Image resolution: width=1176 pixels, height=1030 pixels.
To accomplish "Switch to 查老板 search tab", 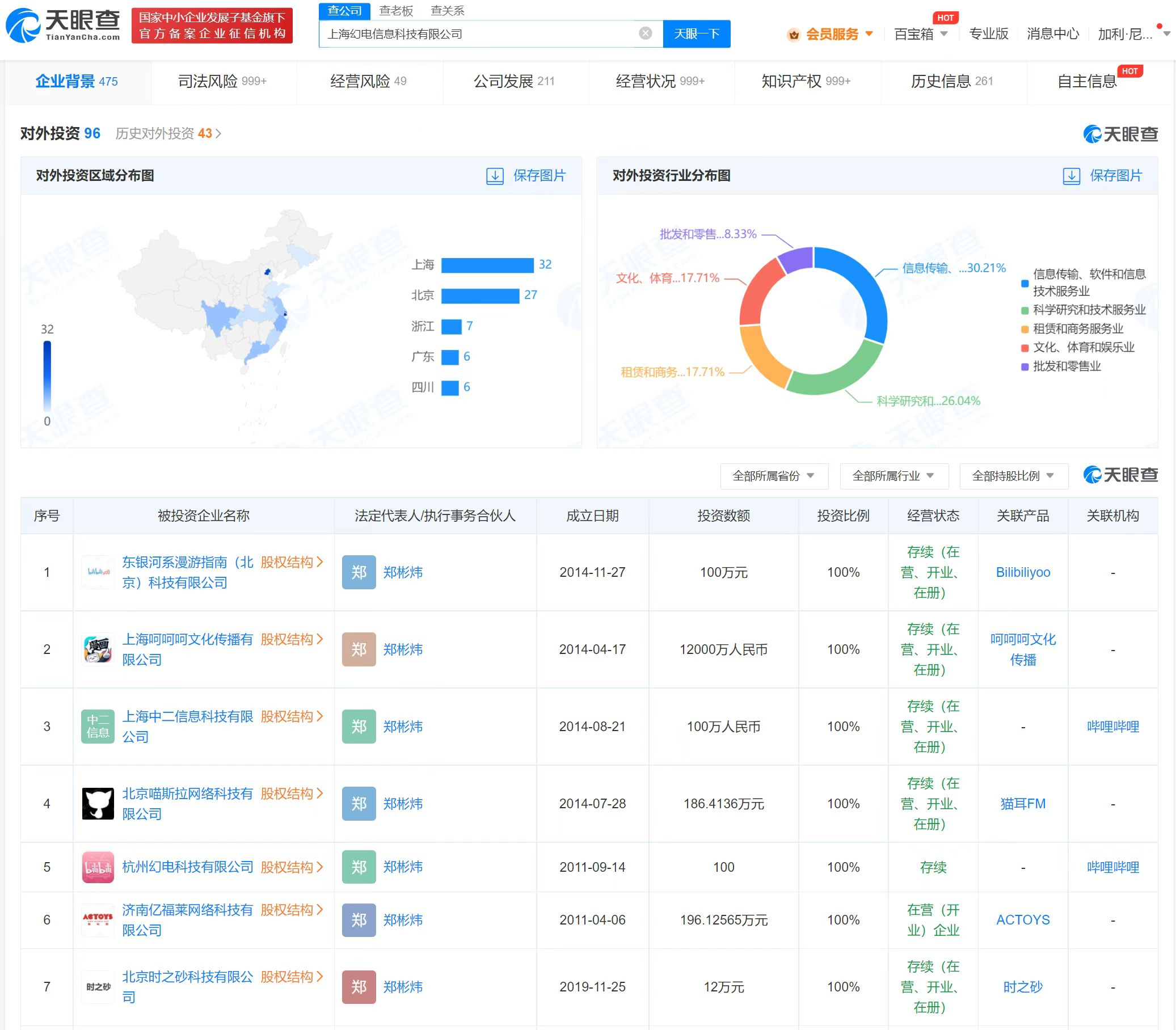I will point(396,10).
